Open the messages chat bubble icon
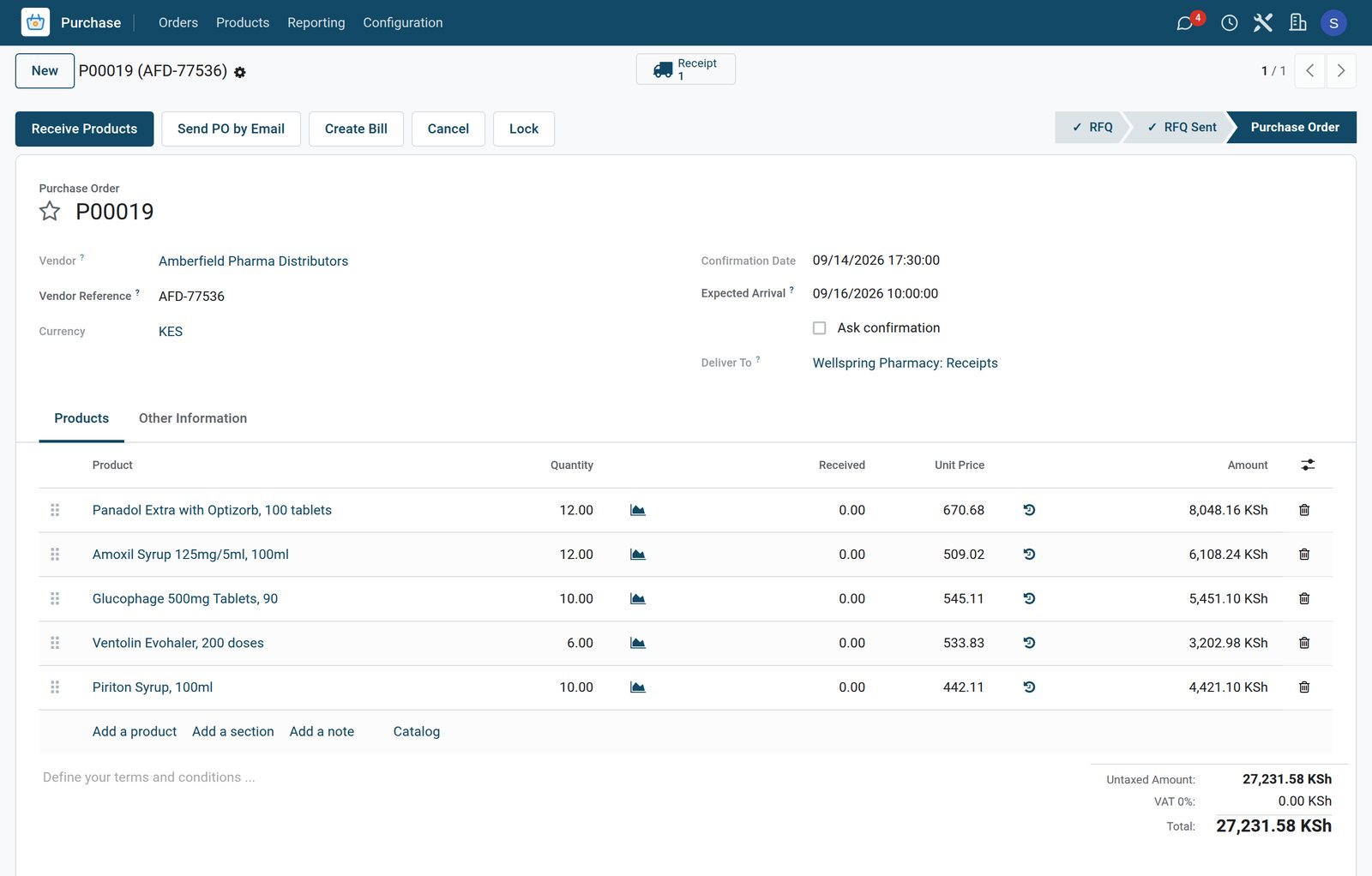Screen dimensions: 1372x876 (1185, 23)
